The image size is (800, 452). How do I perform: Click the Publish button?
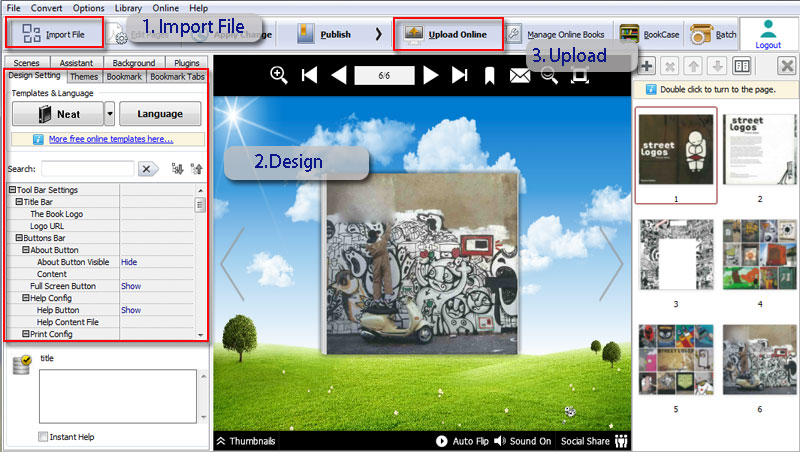click(324, 34)
